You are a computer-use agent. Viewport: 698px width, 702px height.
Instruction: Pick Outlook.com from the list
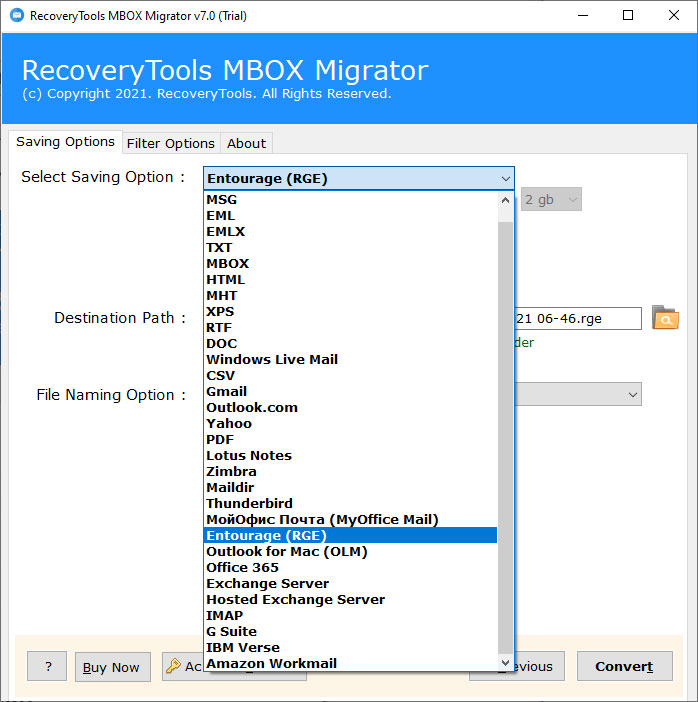click(351, 407)
